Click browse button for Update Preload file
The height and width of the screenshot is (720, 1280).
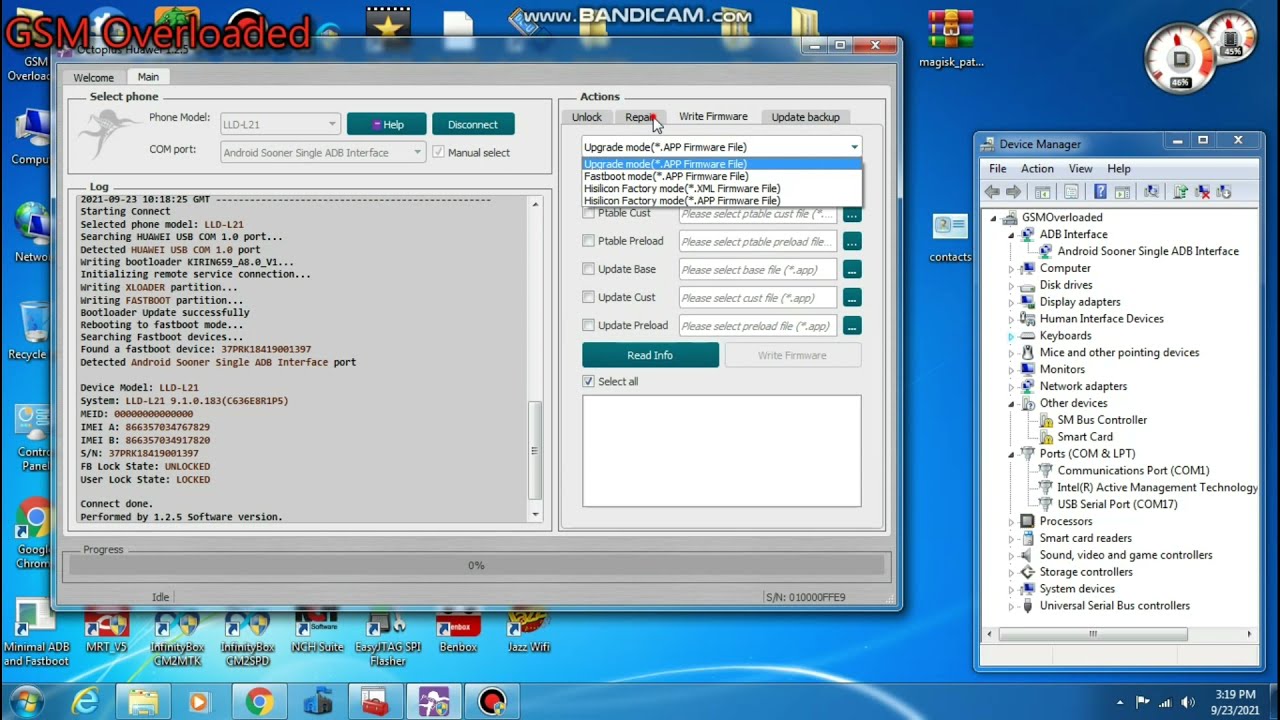(852, 325)
